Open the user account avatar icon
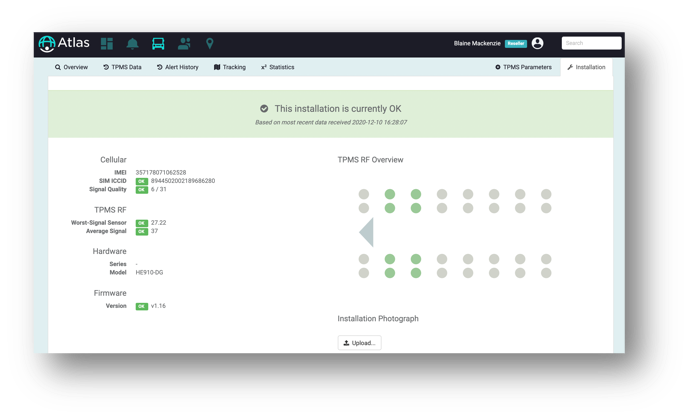The height and width of the screenshot is (418, 691). (537, 43)
